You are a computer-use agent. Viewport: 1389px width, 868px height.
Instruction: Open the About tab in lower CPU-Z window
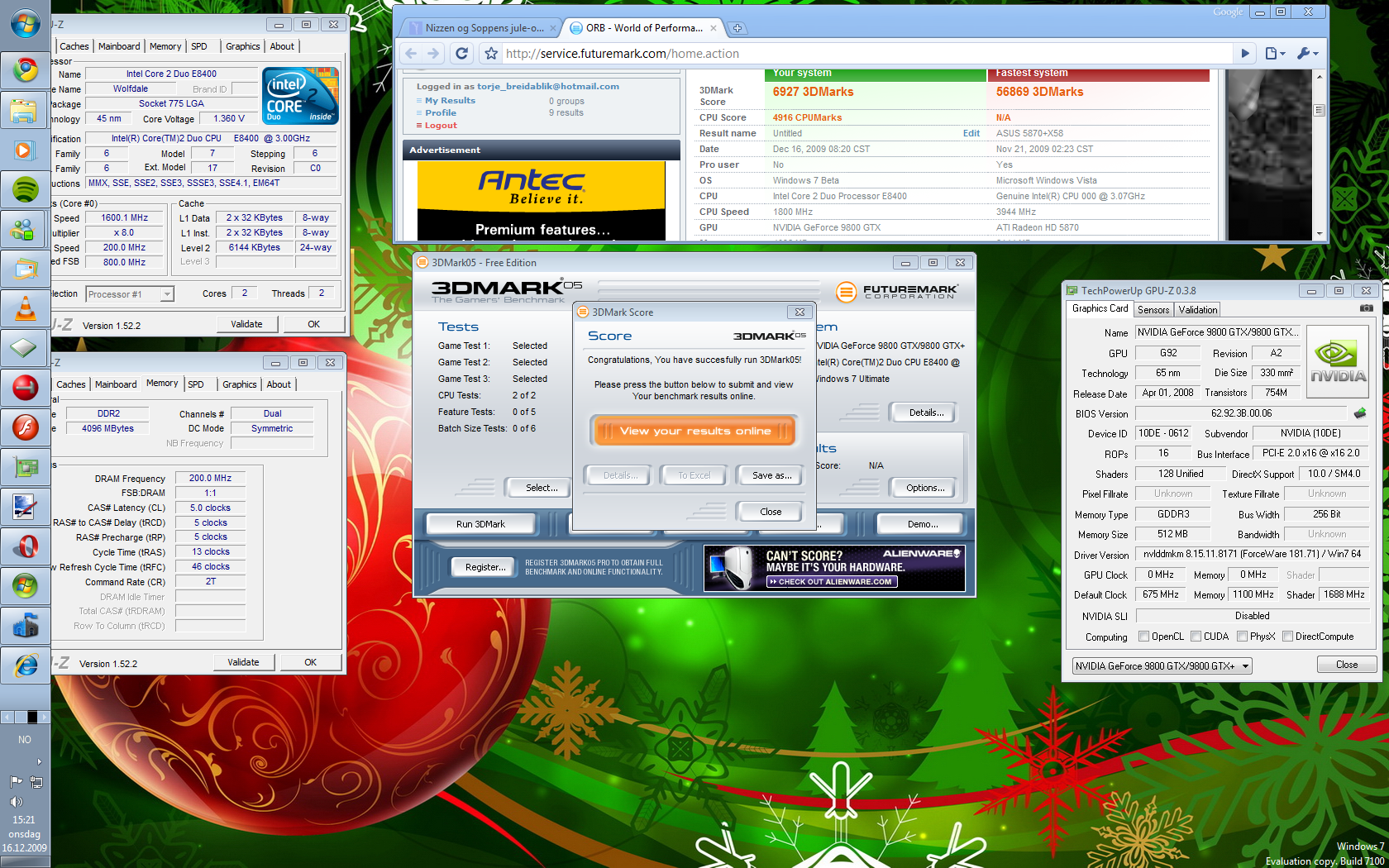279,384
